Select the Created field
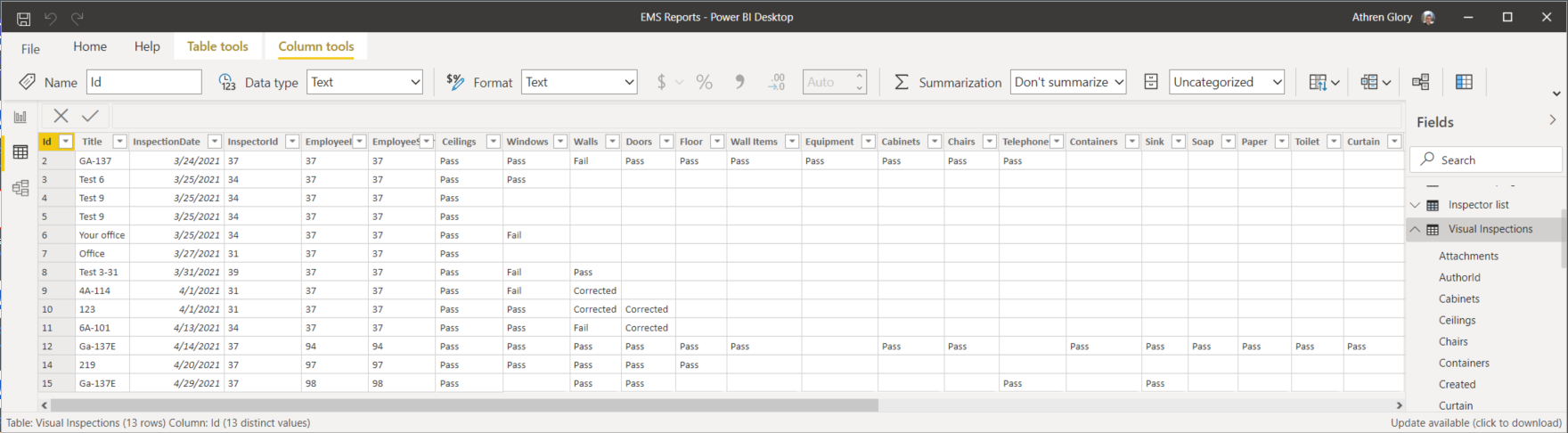The width and height of the screenshot is (1568, 433). click(x=1457, y=384)
